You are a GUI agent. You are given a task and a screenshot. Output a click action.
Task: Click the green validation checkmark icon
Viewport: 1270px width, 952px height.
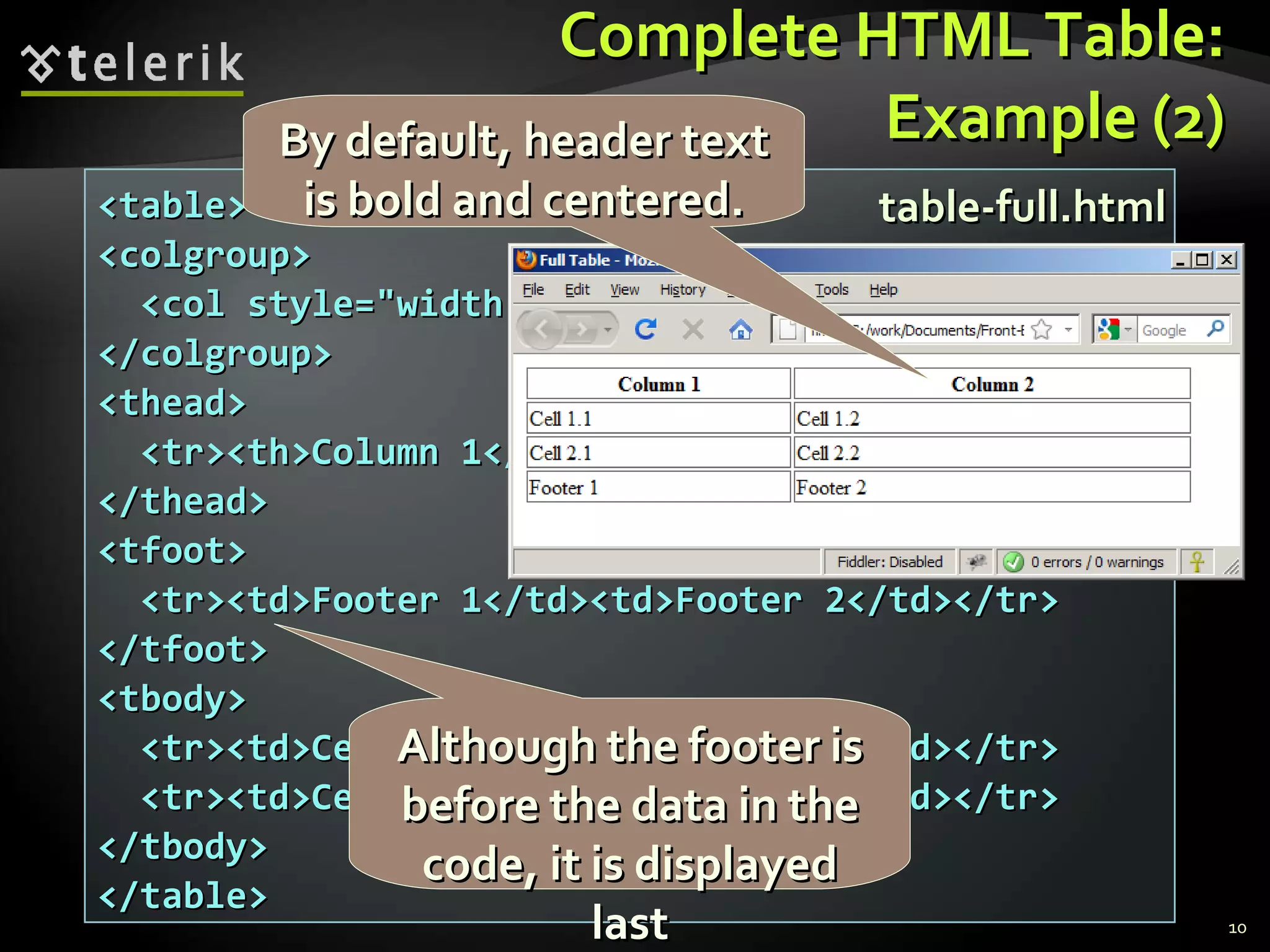click(1013, 562)
